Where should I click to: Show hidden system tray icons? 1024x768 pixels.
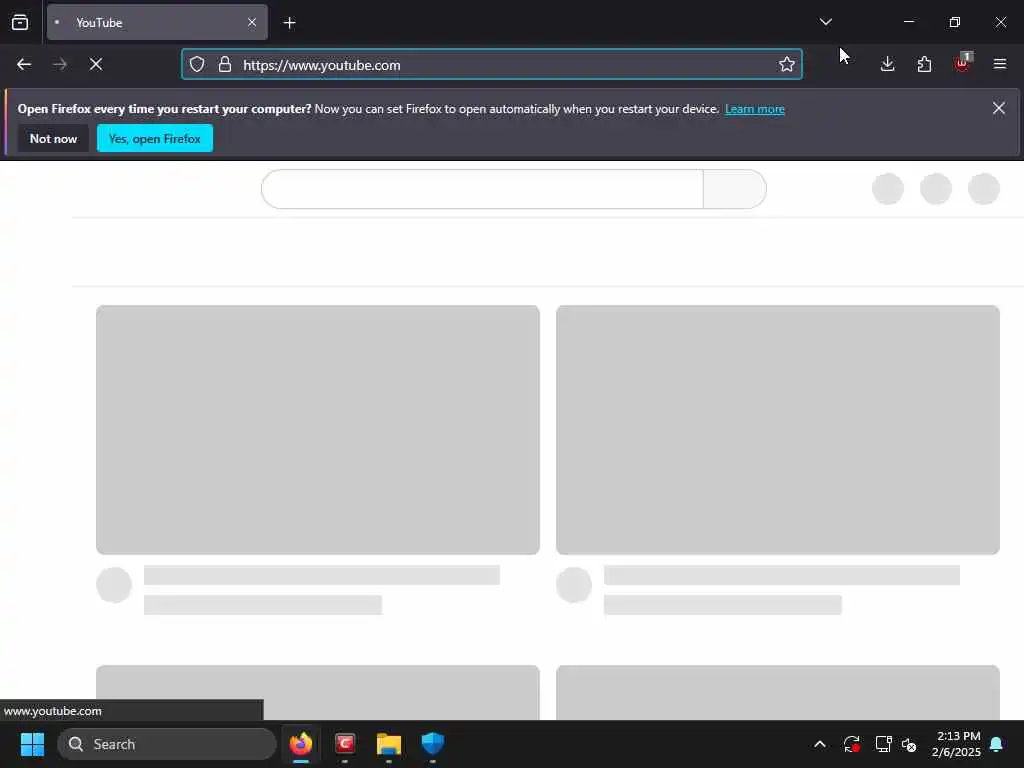(820, 744)
